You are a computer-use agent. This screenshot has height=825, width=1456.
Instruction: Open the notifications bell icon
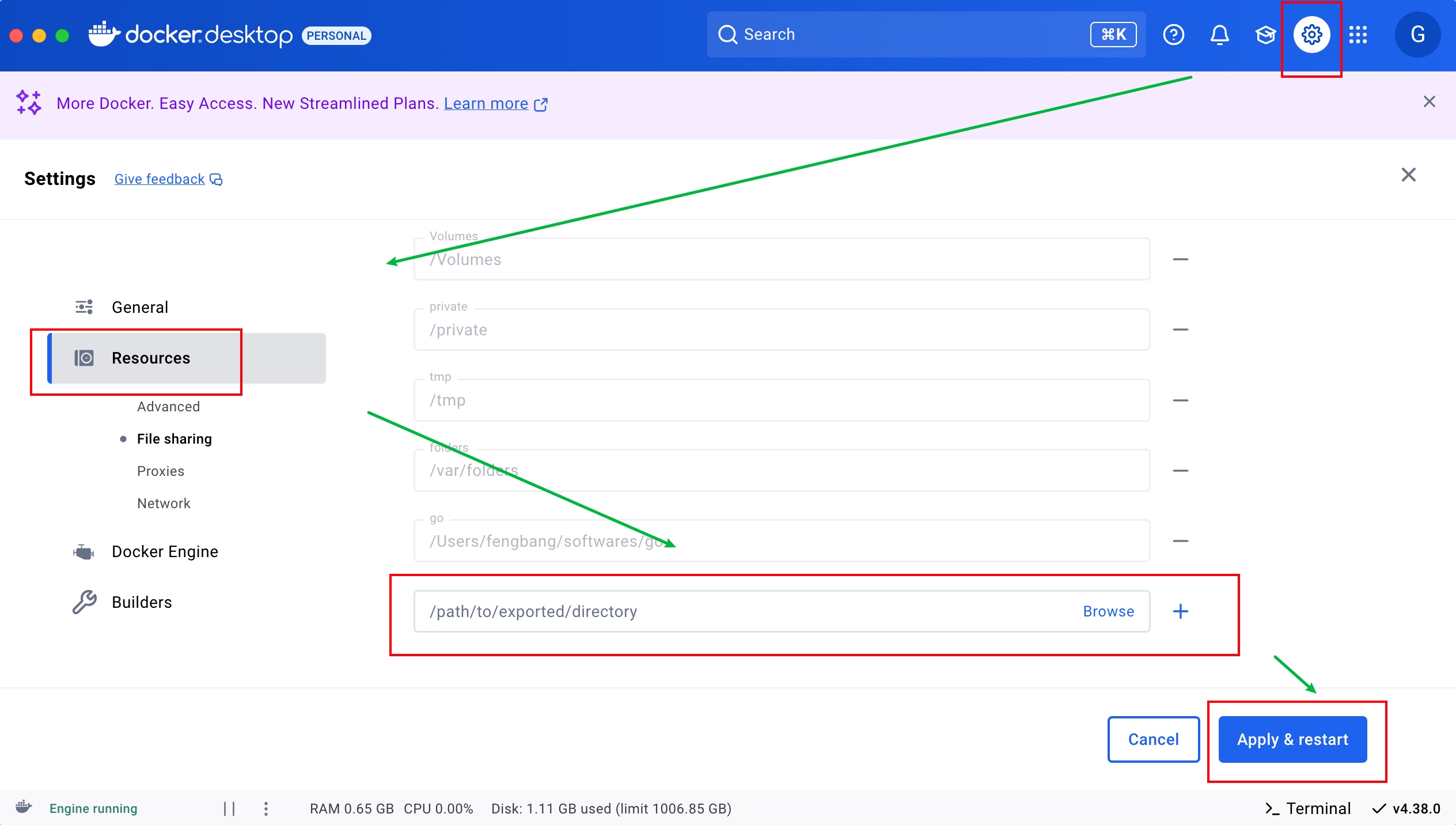click(x=1219, y=35)
